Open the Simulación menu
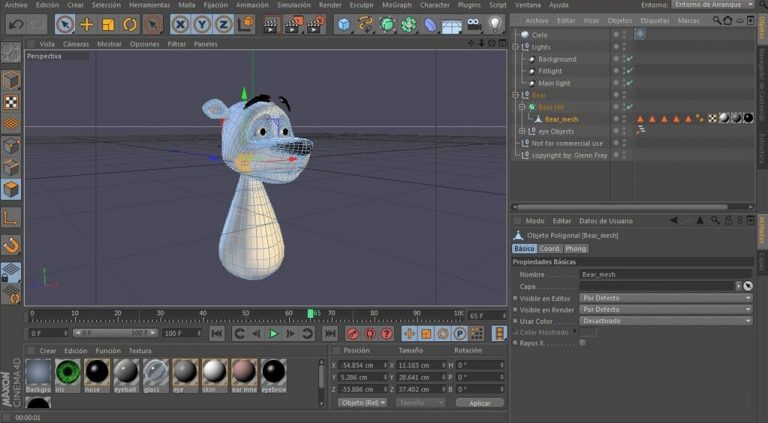768x423 pixels. pos(294,5)
